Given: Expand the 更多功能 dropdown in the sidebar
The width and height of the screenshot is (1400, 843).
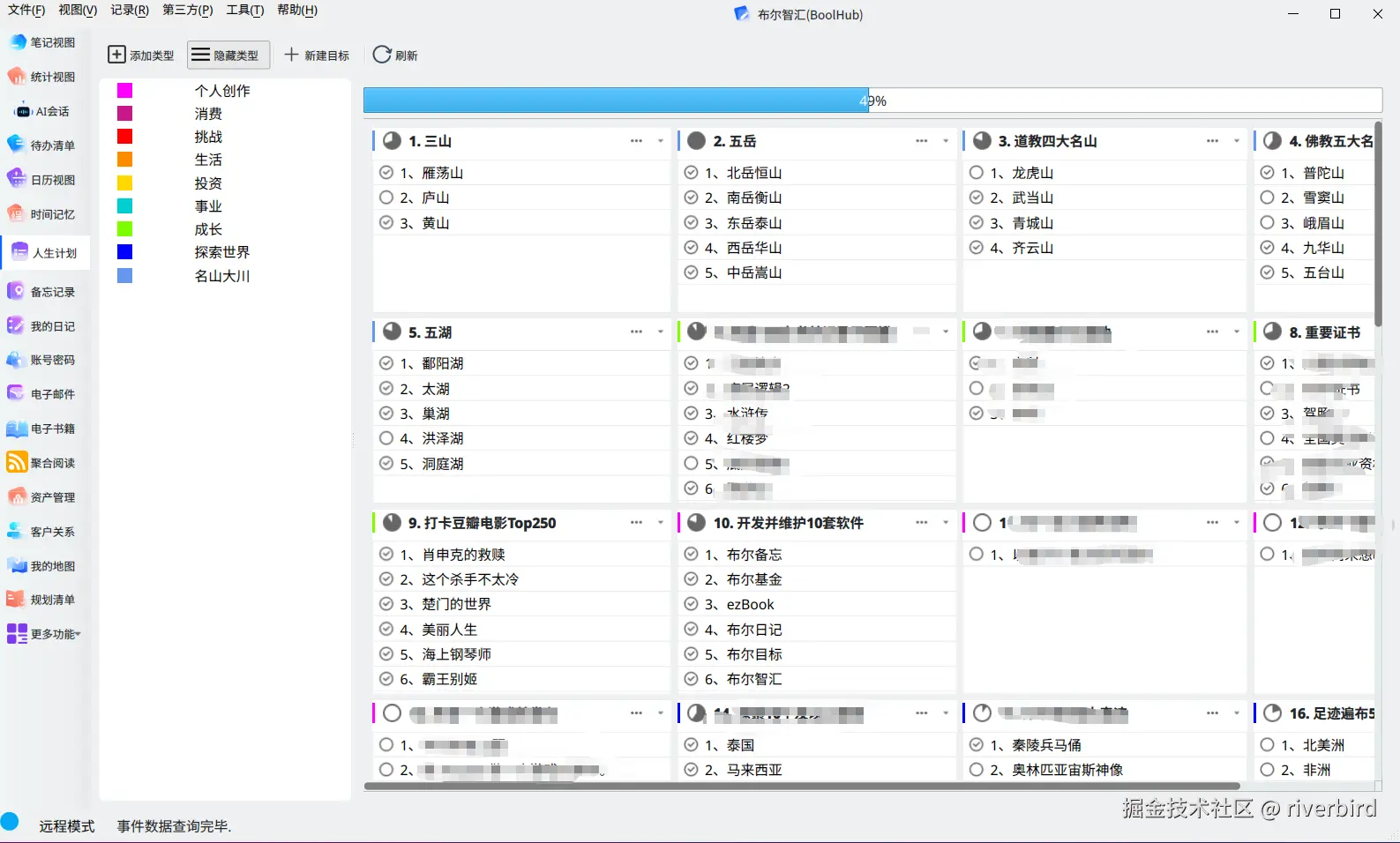Looking at the screenshot, I should click(x=78, y=634).
